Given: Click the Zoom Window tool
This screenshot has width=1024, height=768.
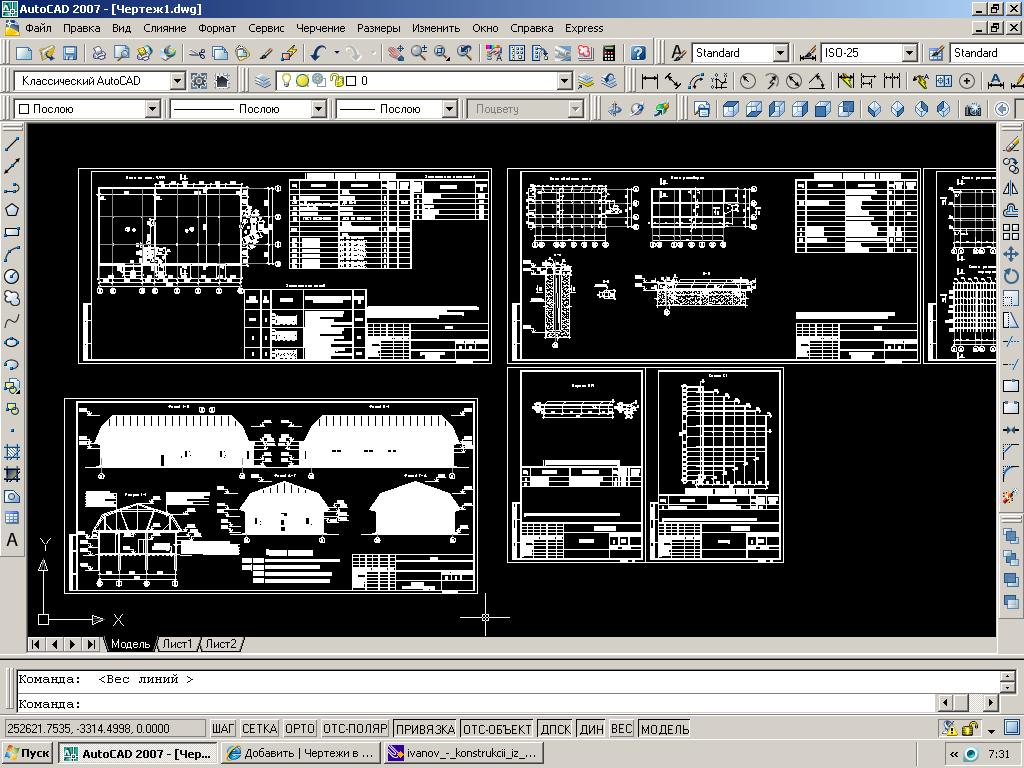Looking at the screenshot, I should pos(441,53).
